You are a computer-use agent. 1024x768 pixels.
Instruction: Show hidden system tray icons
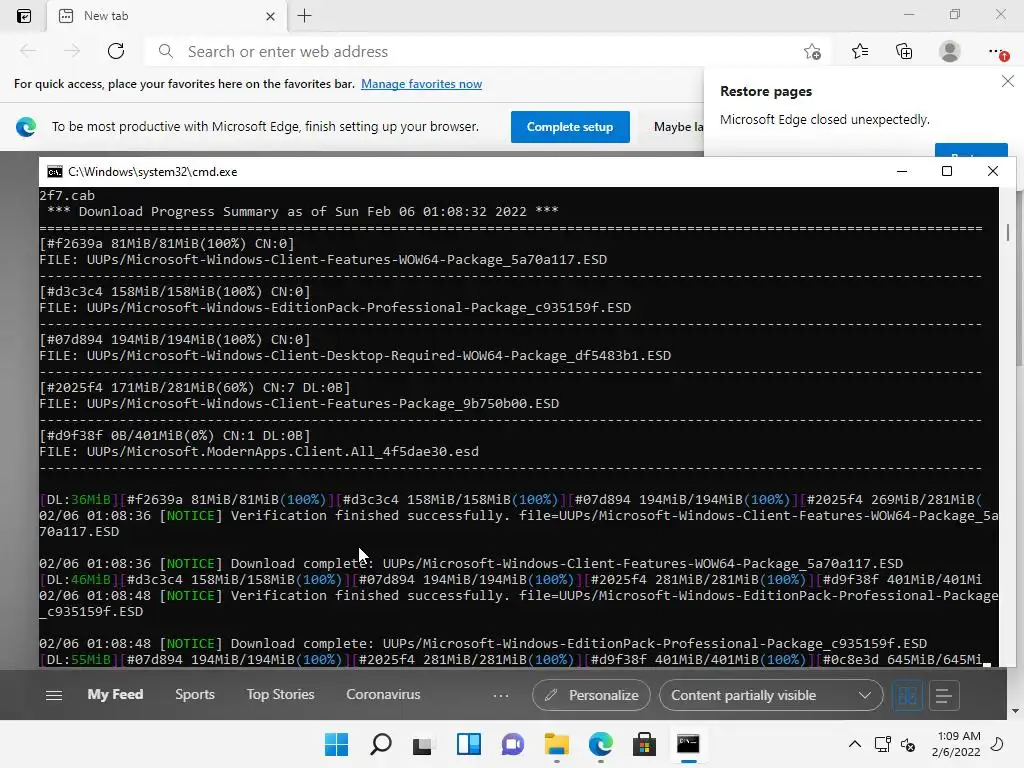pos(854,744)
